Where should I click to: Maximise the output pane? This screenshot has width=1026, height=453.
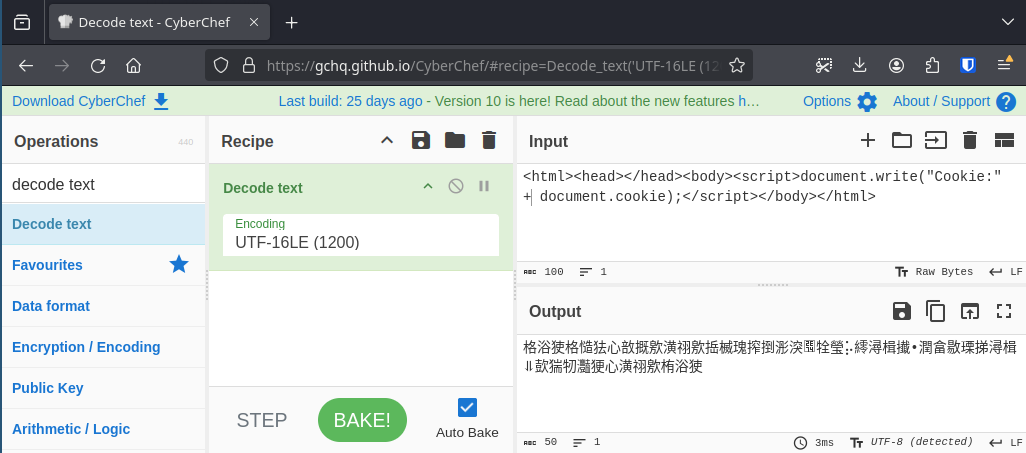pos(1004,311)
